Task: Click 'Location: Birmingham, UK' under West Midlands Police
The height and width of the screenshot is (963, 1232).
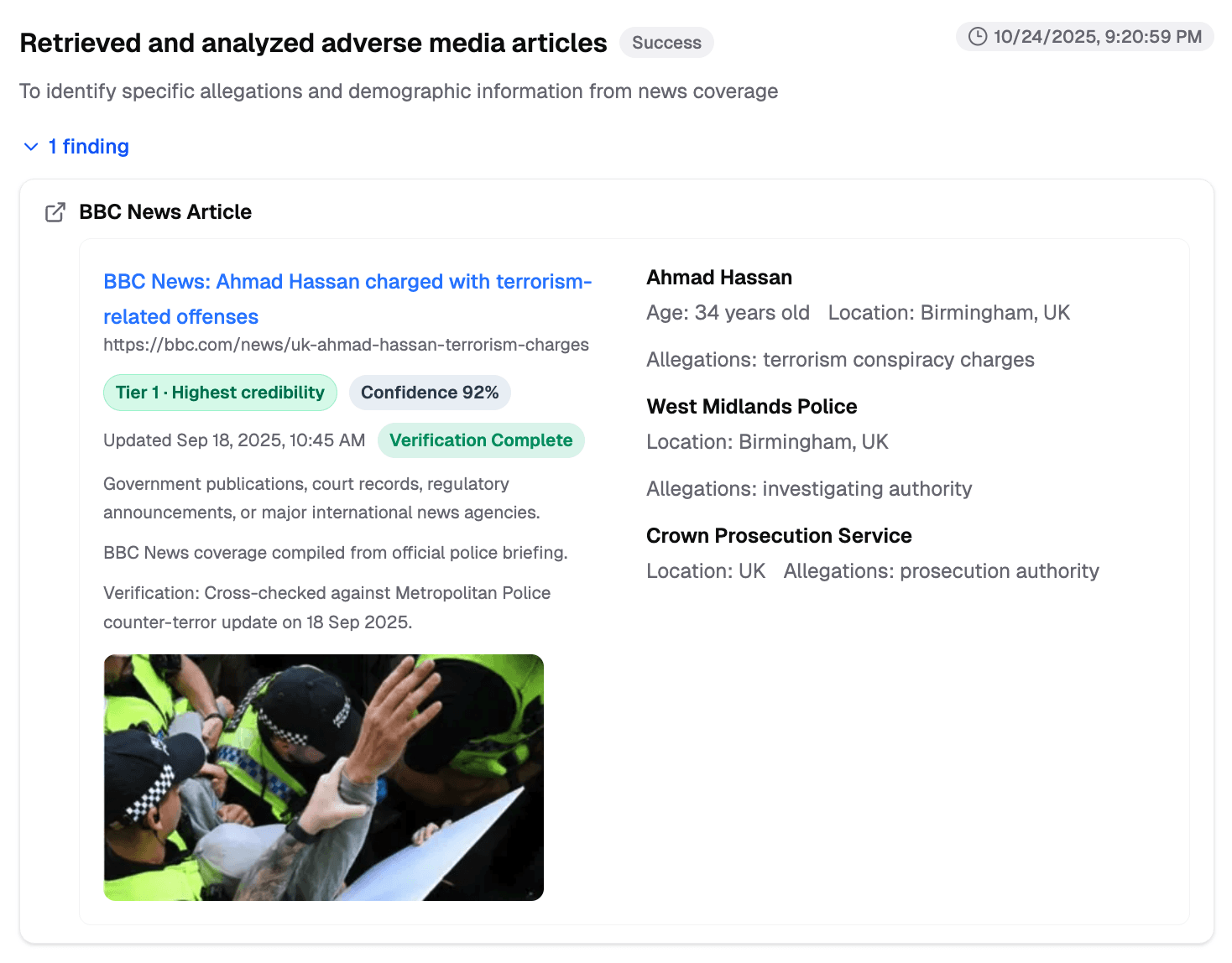Action: pyautogui.click(x=767, y=442)
